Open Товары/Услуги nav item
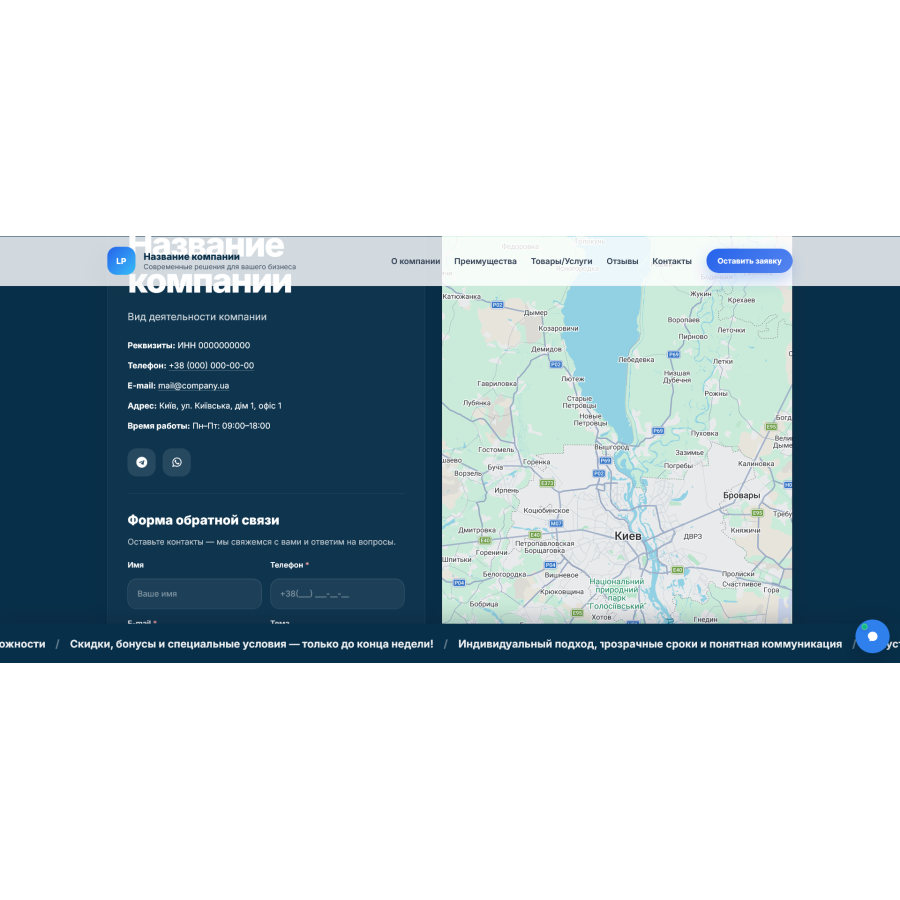Image resolution: width=900 pixels, height=900 pixels. click(x=561, y=261)
